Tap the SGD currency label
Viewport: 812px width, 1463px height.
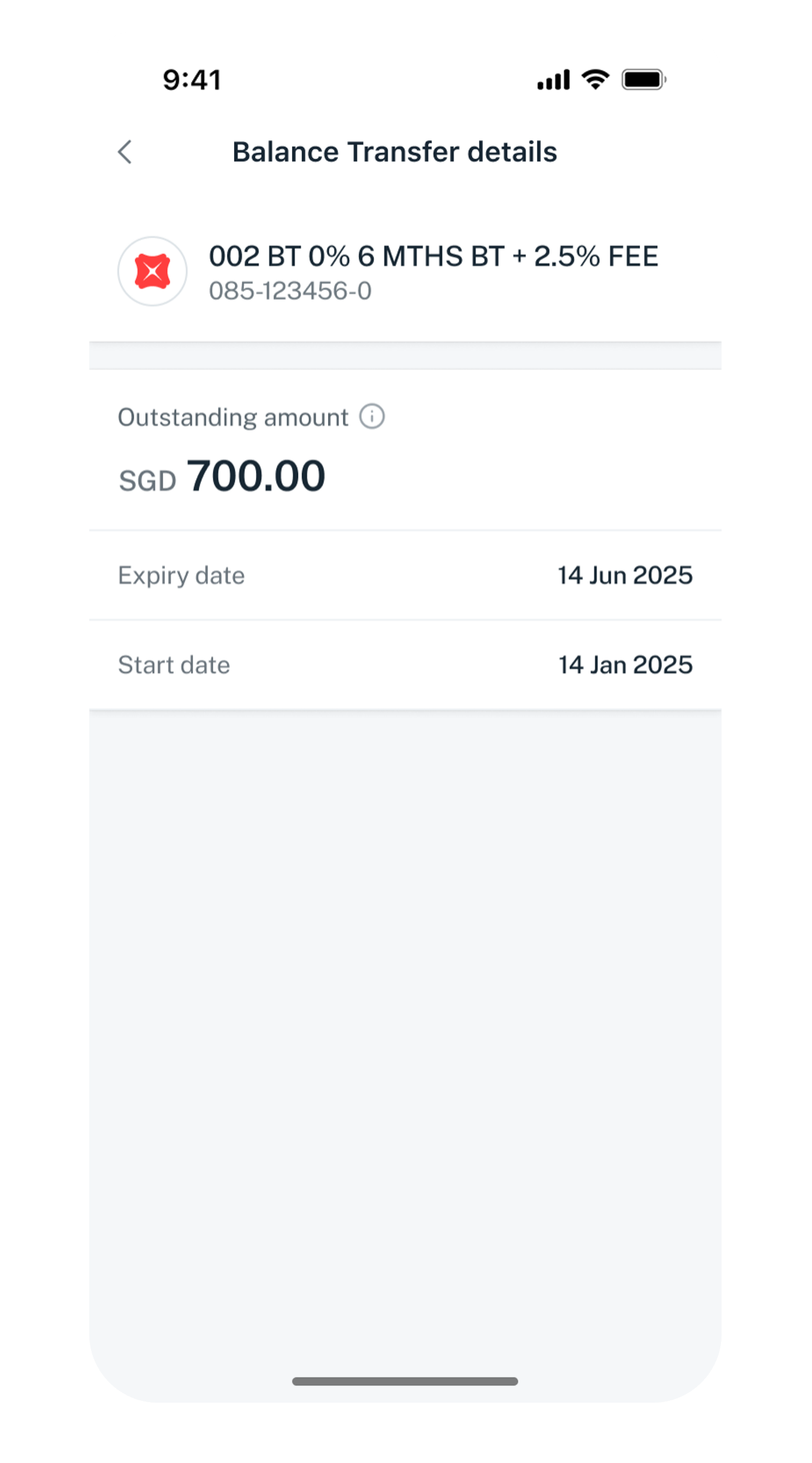pyautogui.click(x=147, y=481)
